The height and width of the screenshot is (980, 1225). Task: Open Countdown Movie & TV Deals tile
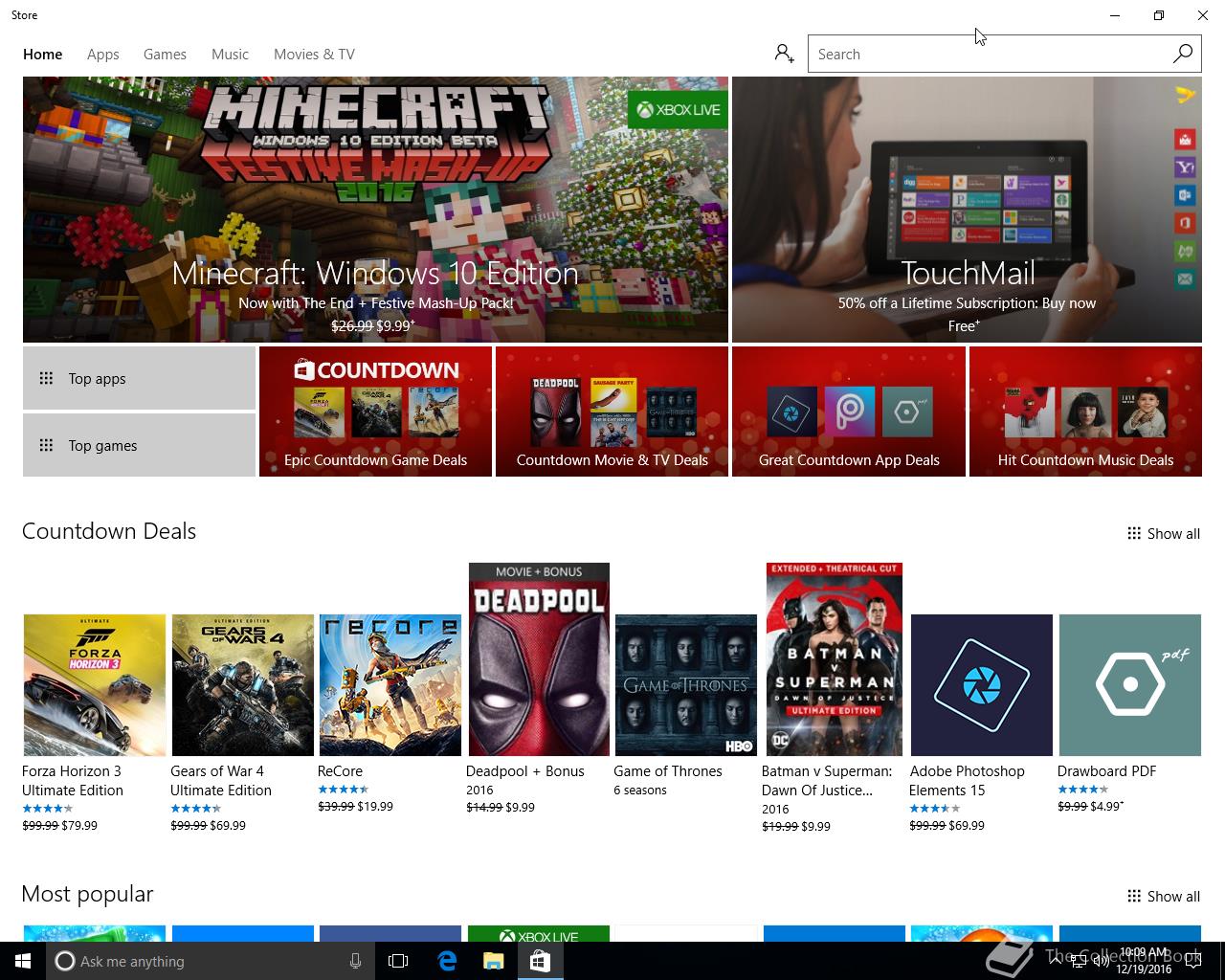[612, 412]
